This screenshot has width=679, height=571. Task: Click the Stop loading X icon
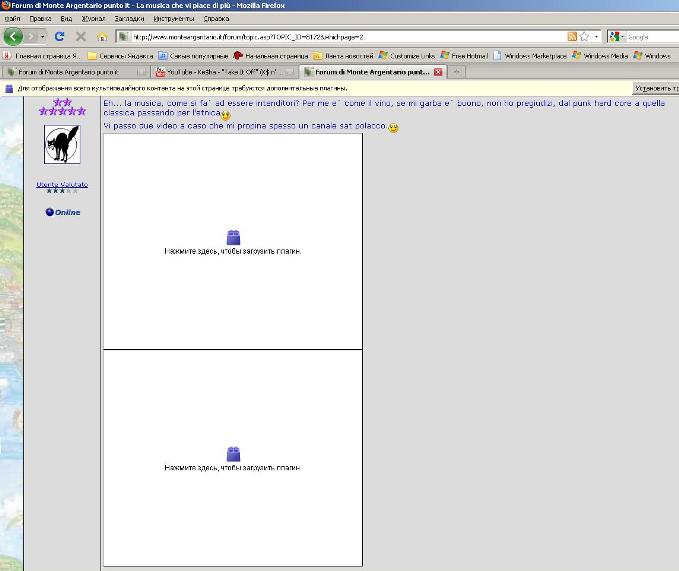click(80, 36)
